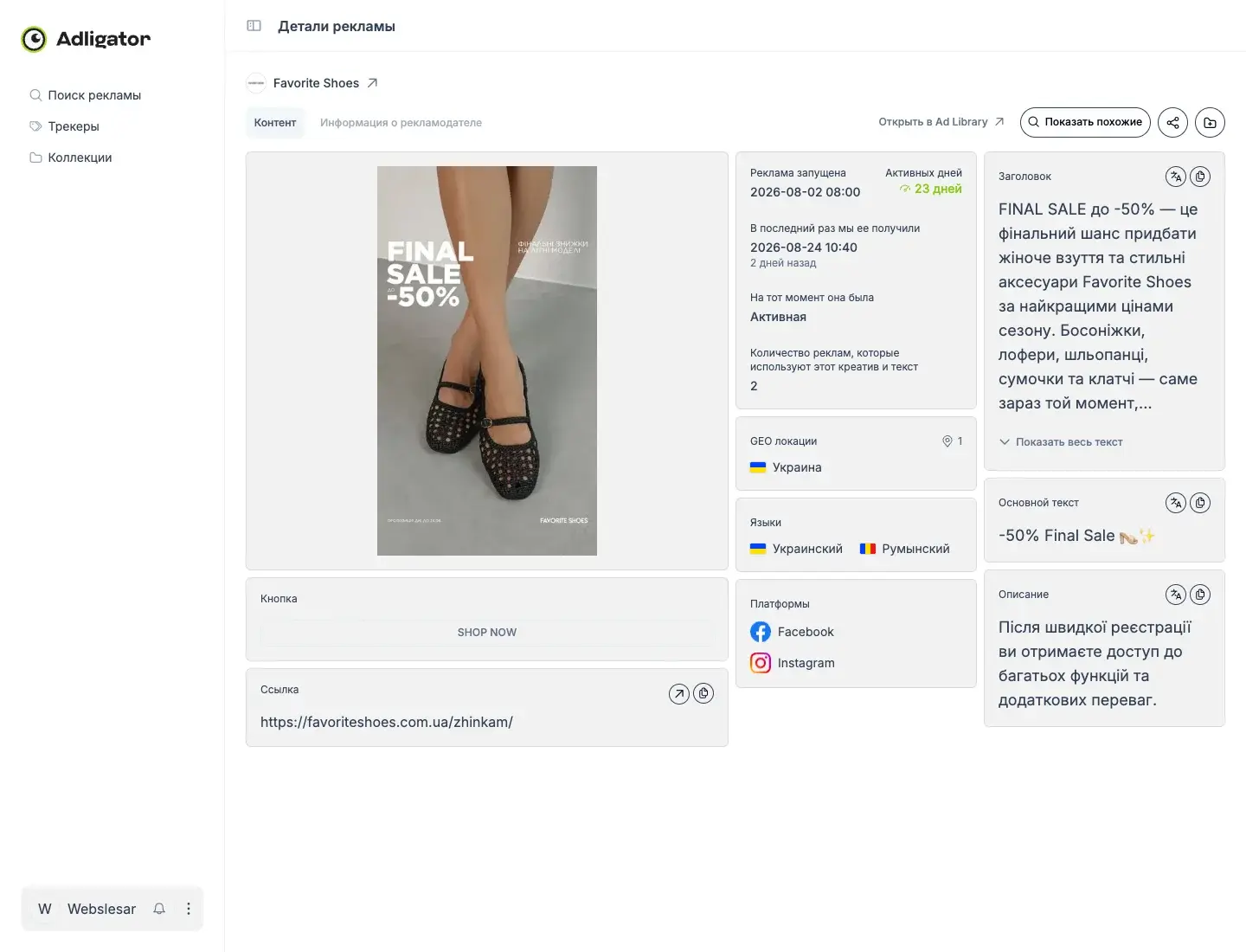The image size is (1246, 952).
Task: Click the Webslesar user profile
Action: (x=87, y=909)
